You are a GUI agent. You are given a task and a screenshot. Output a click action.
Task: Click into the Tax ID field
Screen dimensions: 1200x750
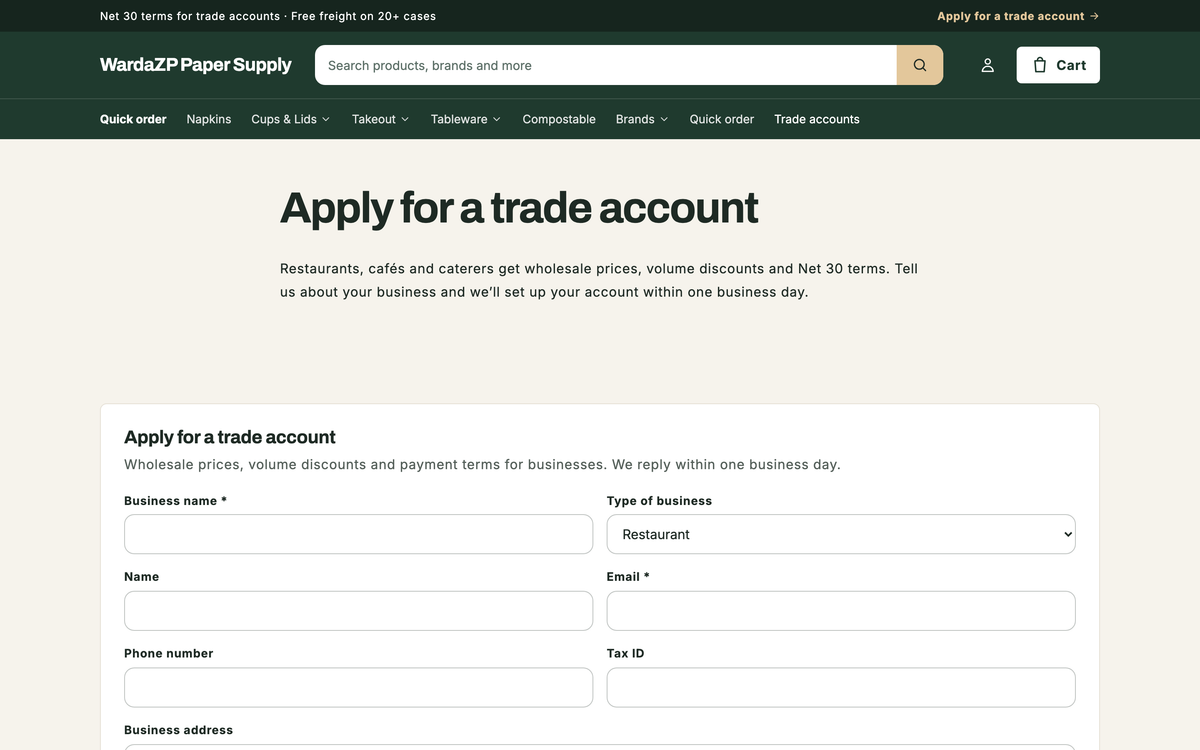841,688
